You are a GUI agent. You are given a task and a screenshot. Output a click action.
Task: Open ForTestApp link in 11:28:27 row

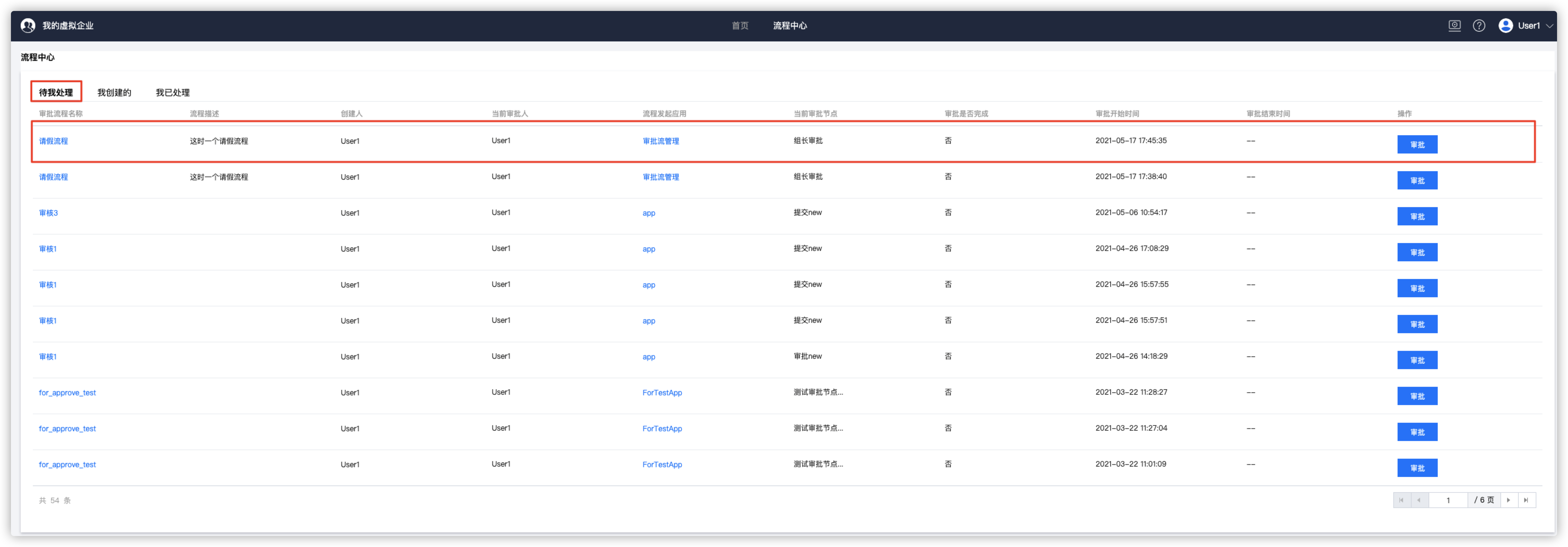pyautogui.click(x=662, y=392)
